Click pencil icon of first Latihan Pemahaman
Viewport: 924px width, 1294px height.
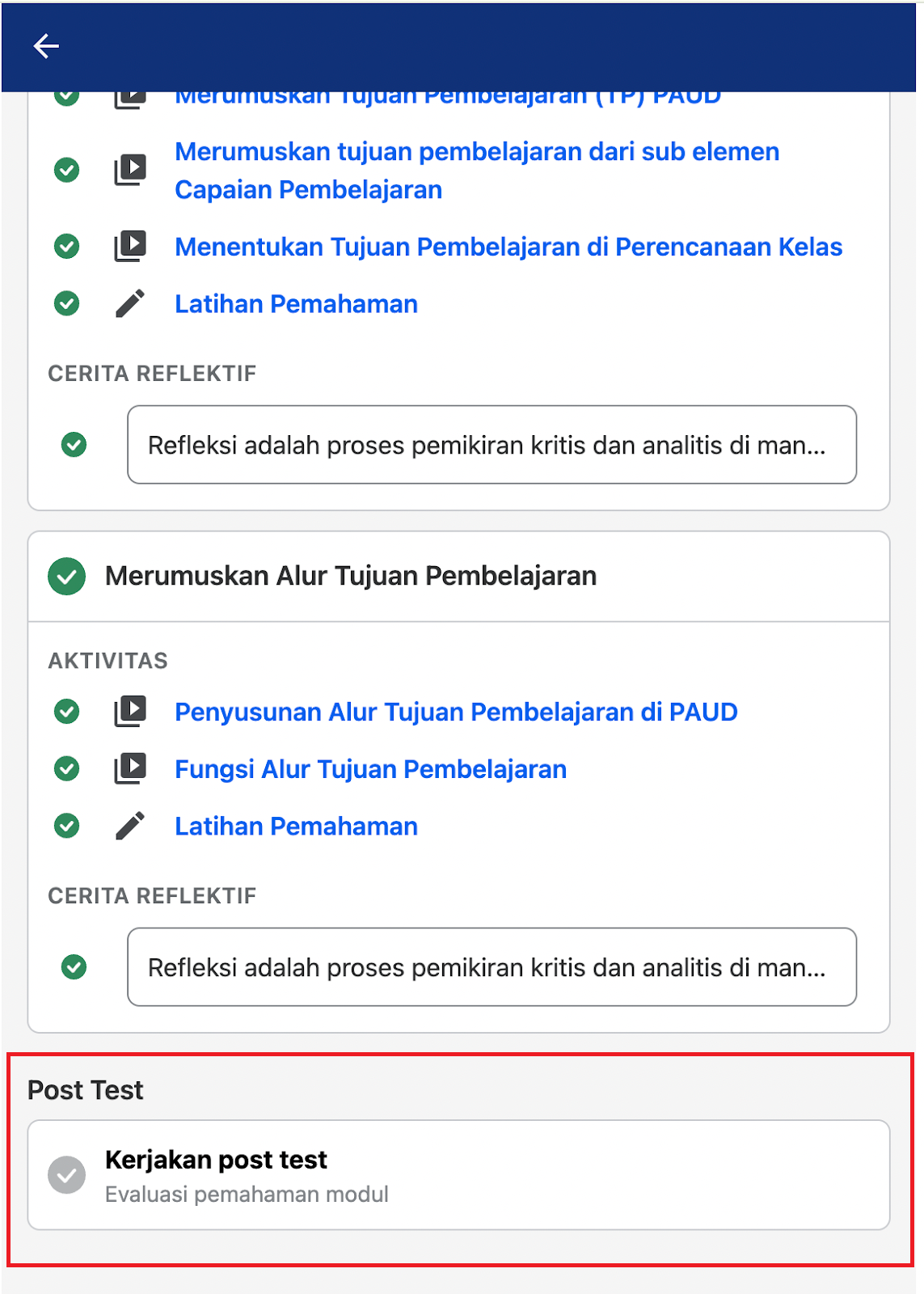point(130,303)
